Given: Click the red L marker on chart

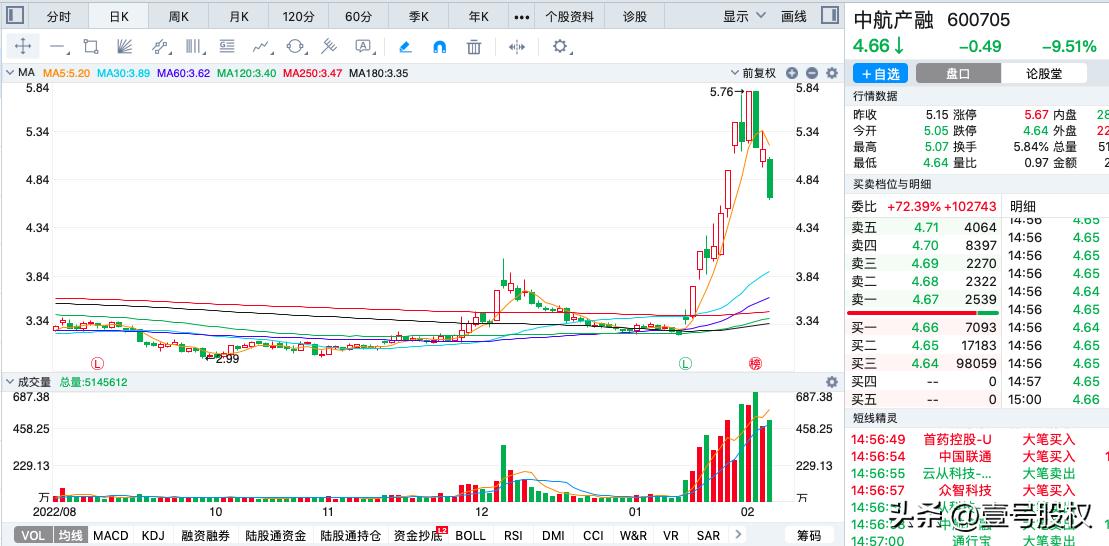Looking at the screenshot, I should pos(98,364).
